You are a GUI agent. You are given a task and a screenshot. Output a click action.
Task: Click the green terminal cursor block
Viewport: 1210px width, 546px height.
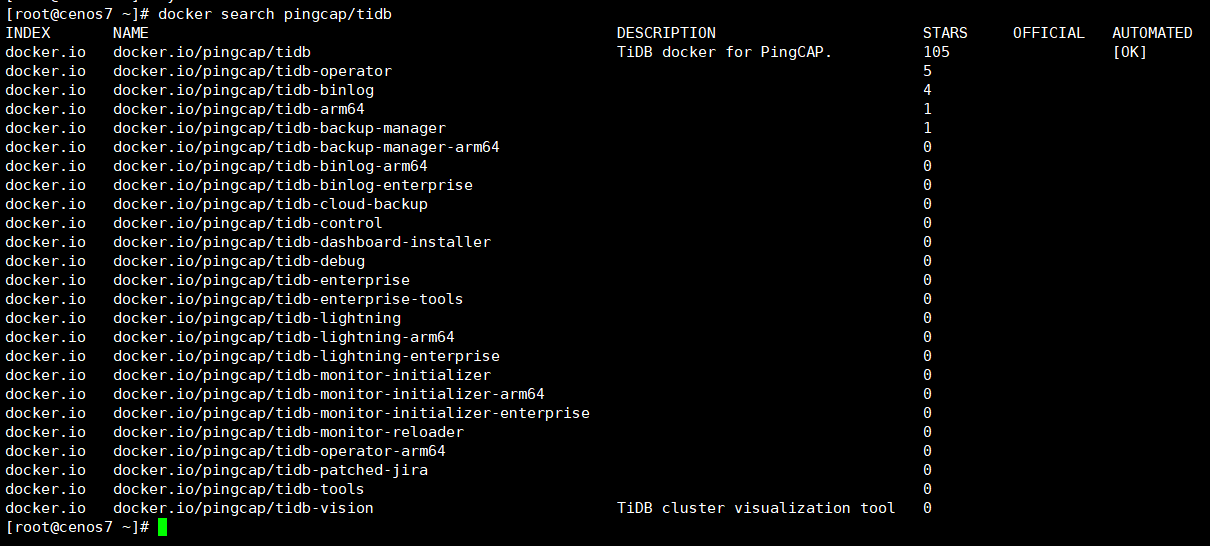tap(163, 527)
